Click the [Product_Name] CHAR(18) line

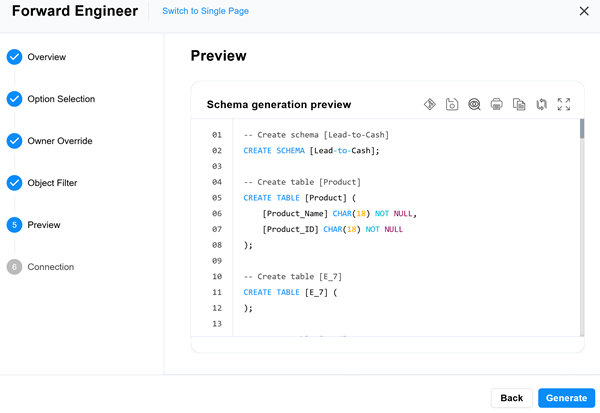[x=339, y=214]
